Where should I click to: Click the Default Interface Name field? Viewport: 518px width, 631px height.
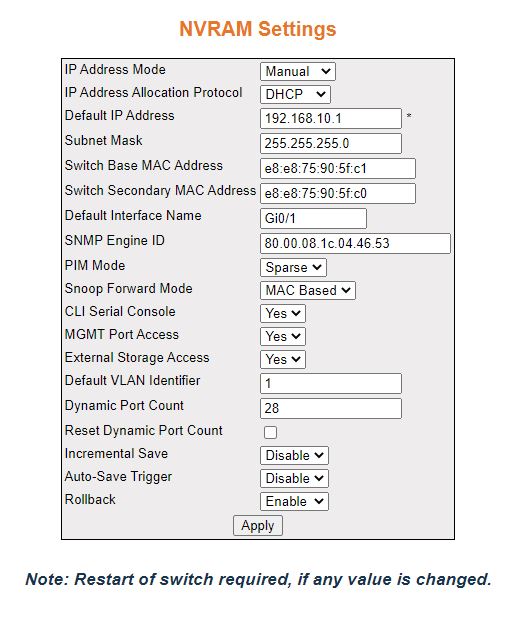coord(313,218)
